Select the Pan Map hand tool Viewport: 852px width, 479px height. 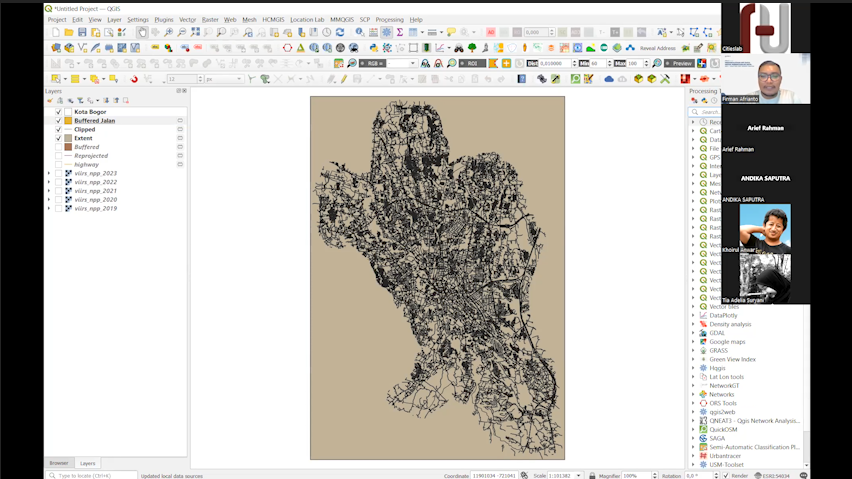(x=143, y=32)
